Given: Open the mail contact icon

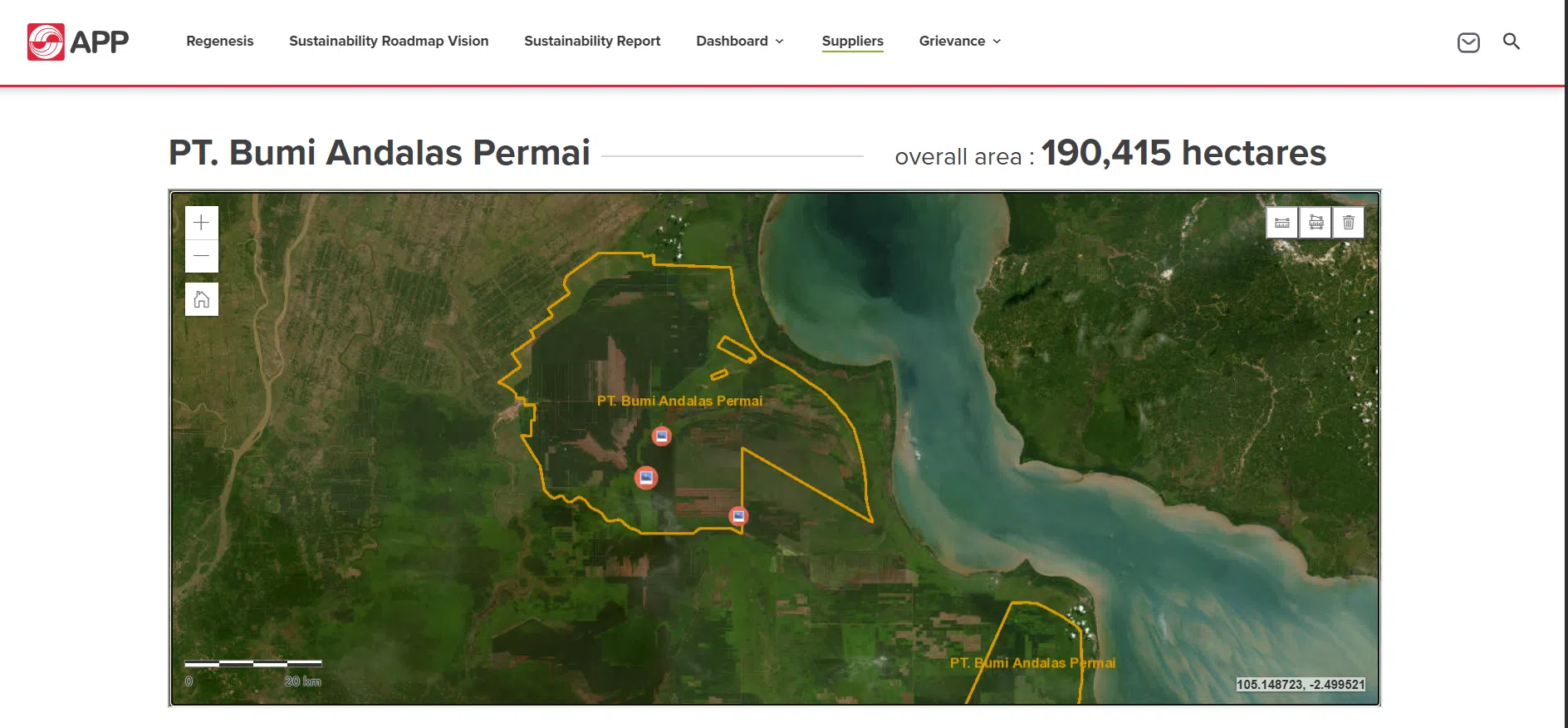Looking at the screenshot, I should click(x=1468, y=42).
